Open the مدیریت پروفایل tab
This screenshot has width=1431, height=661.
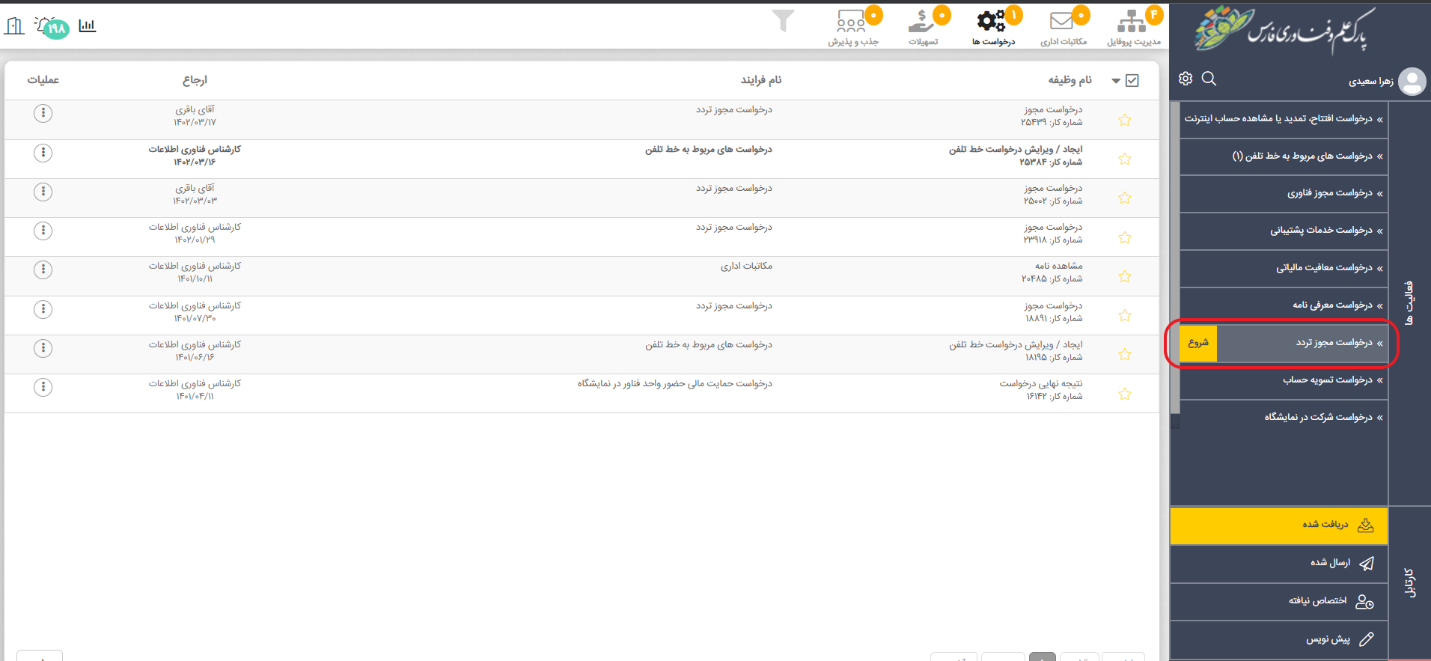1135,29
